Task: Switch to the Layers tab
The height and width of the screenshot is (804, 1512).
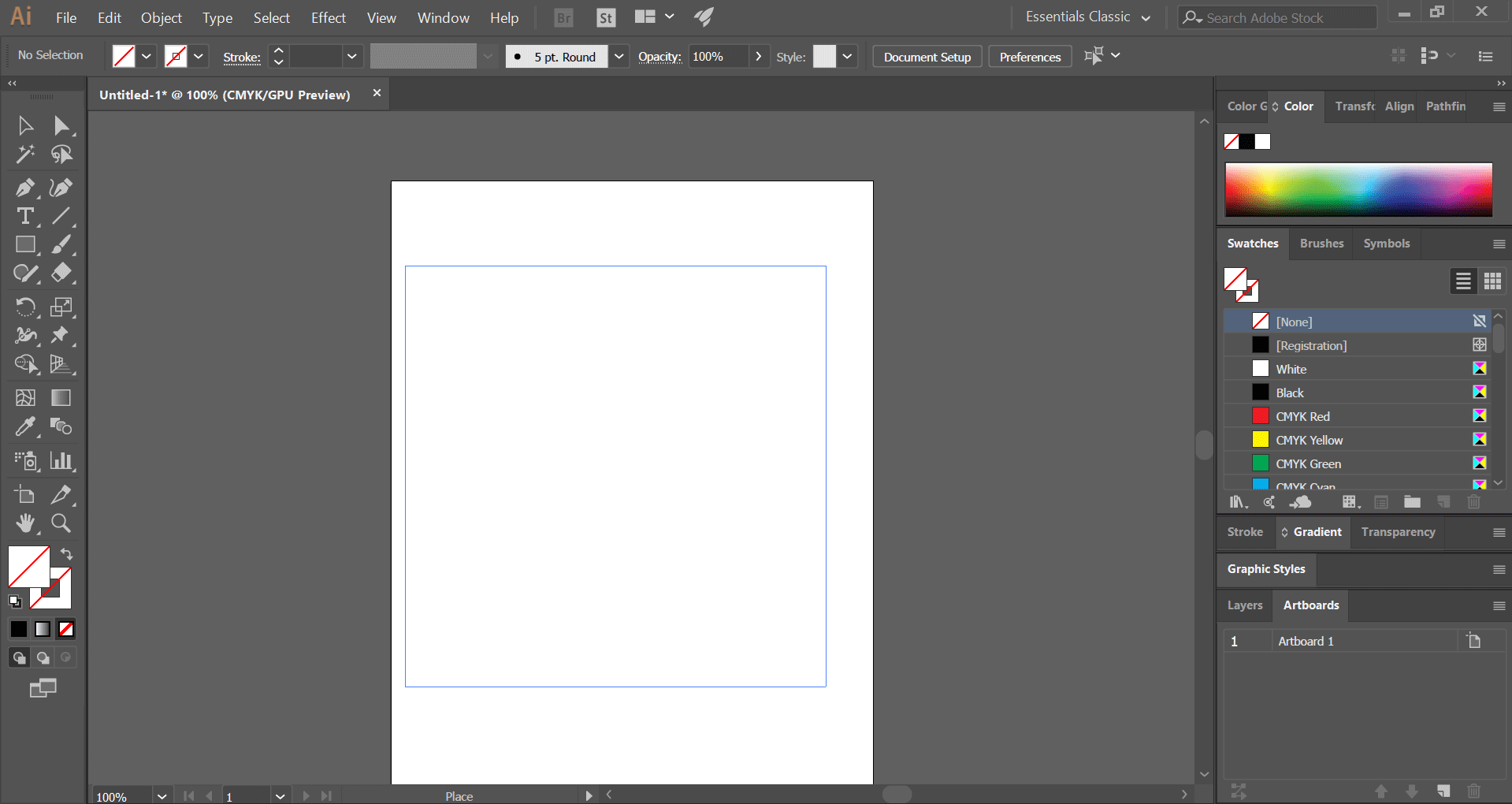Action: [x=1244, y=605]
